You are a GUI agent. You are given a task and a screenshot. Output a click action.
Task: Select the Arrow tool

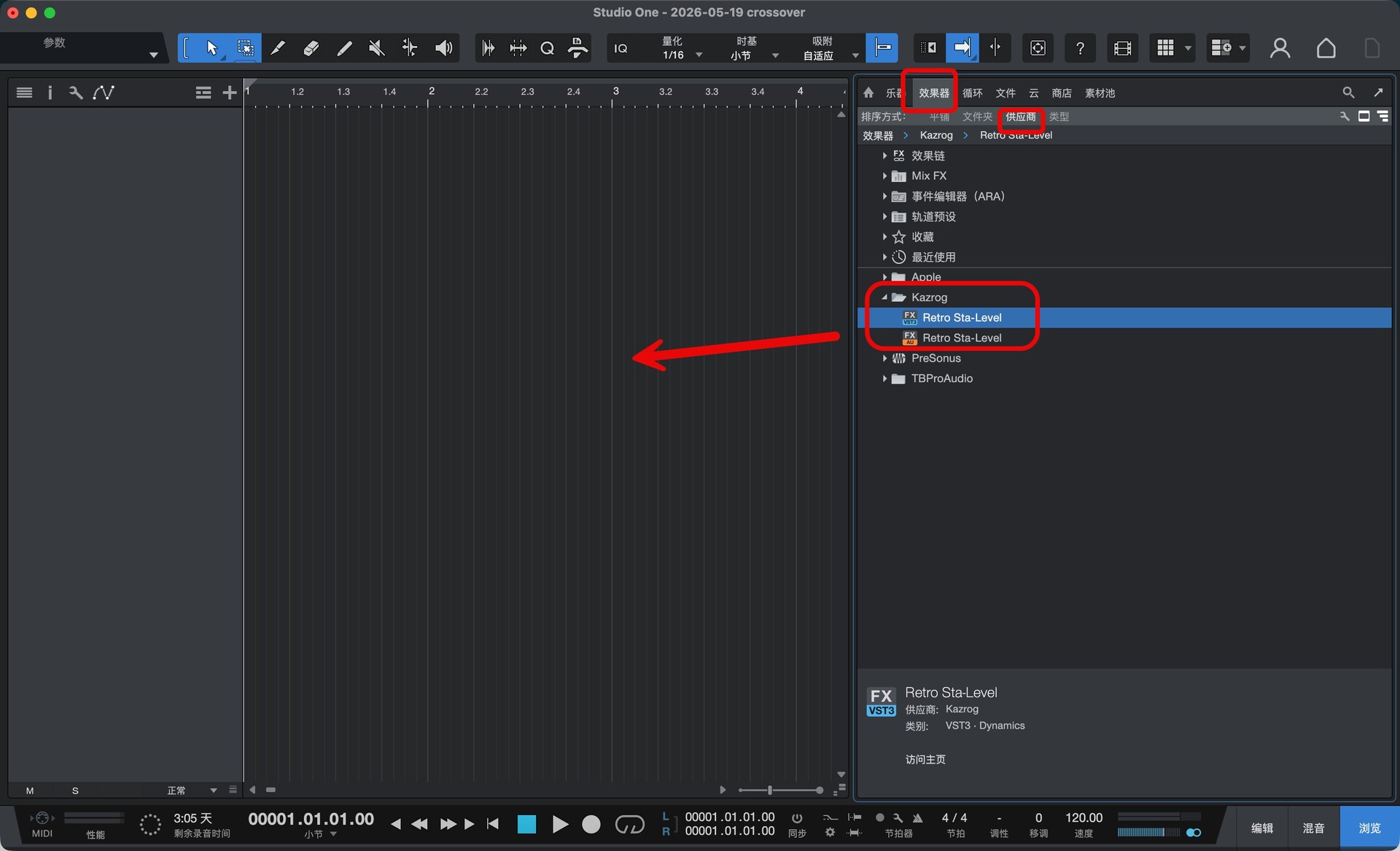point(212,48)
